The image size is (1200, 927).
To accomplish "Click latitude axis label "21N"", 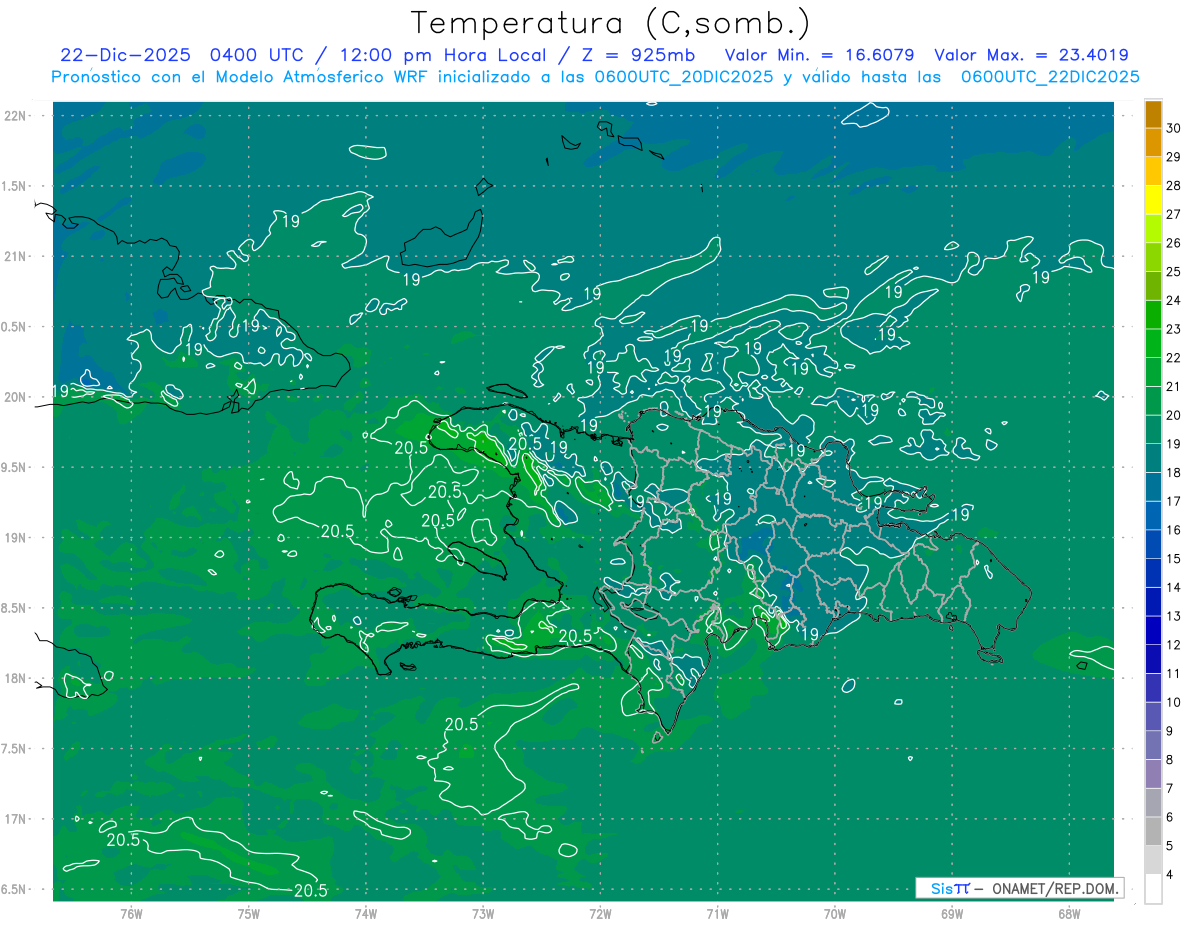I will [16, 256].
